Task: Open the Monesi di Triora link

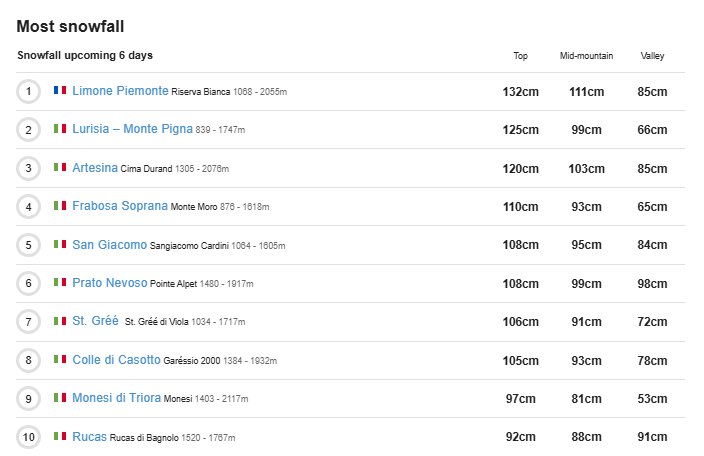Action: (116, 398)
